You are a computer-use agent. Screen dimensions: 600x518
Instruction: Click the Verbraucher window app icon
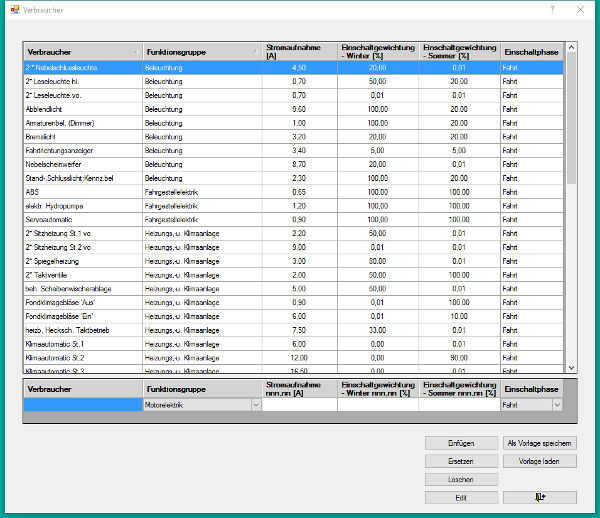(x=15, y=10)
